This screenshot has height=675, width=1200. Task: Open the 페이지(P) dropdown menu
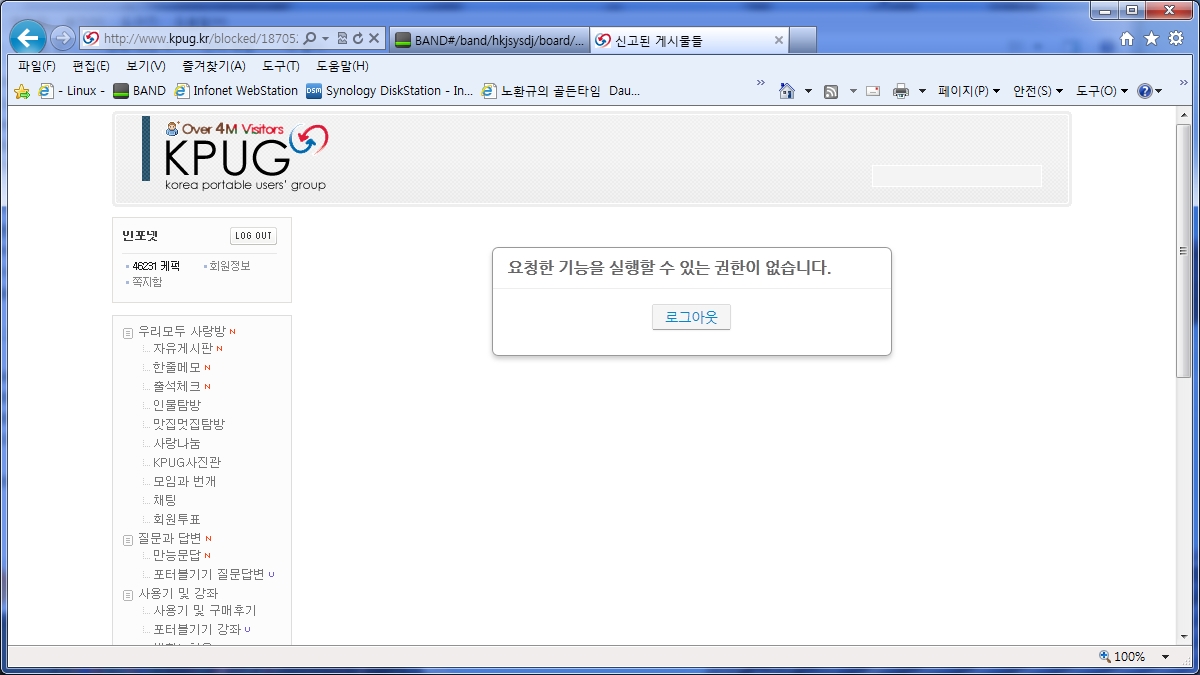tap(969, 91)
